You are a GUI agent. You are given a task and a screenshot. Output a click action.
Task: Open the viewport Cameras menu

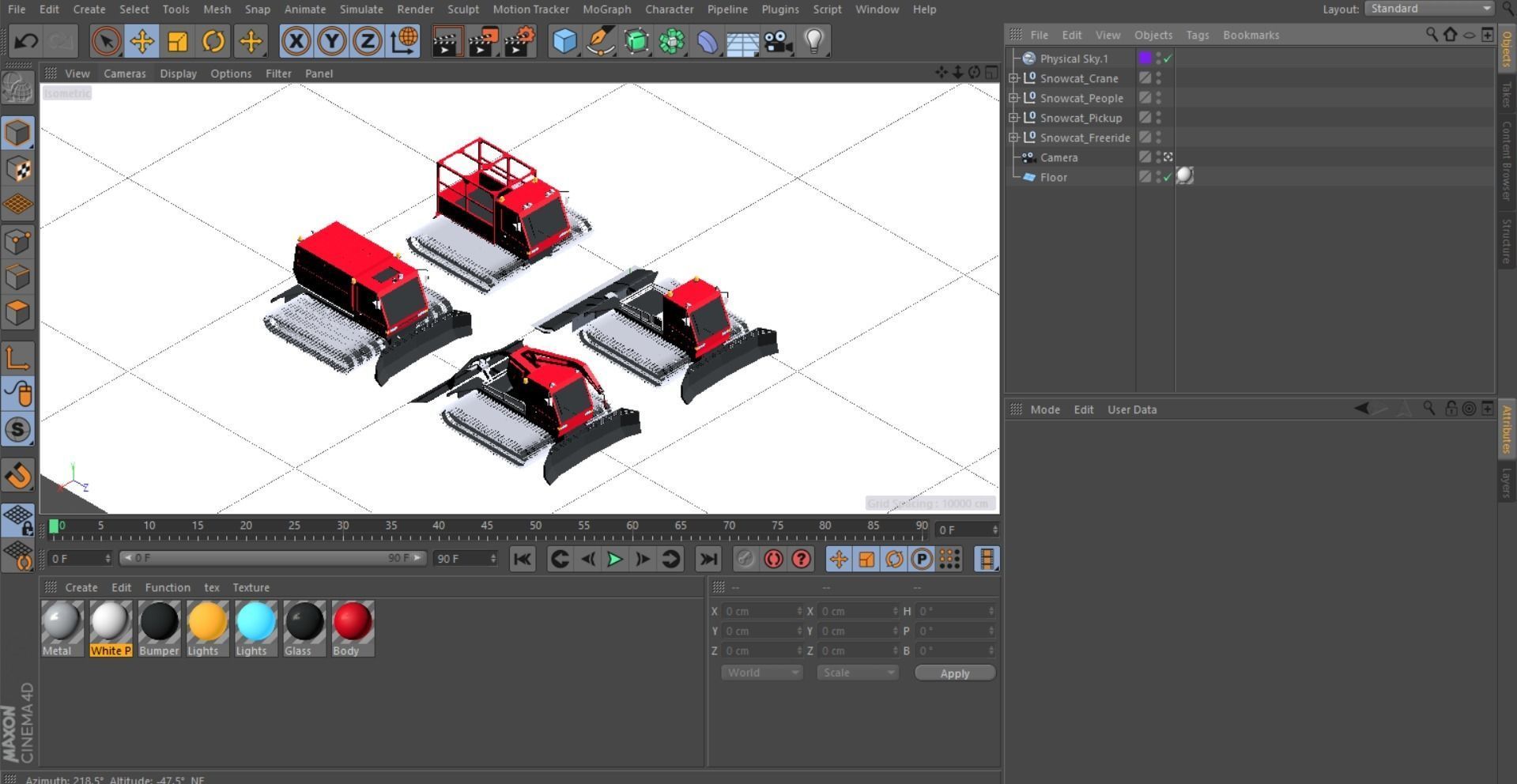click(x=125, y=73)
